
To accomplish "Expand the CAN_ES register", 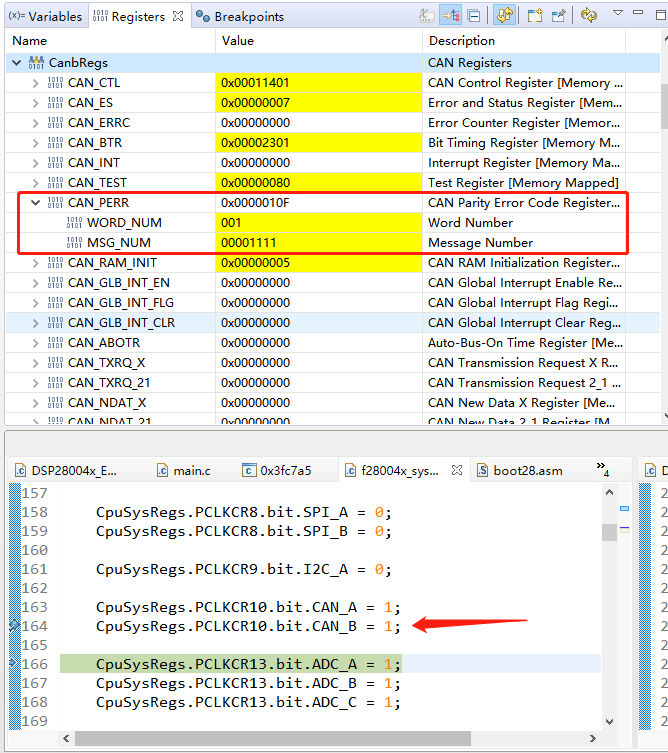I will point(35,103).
